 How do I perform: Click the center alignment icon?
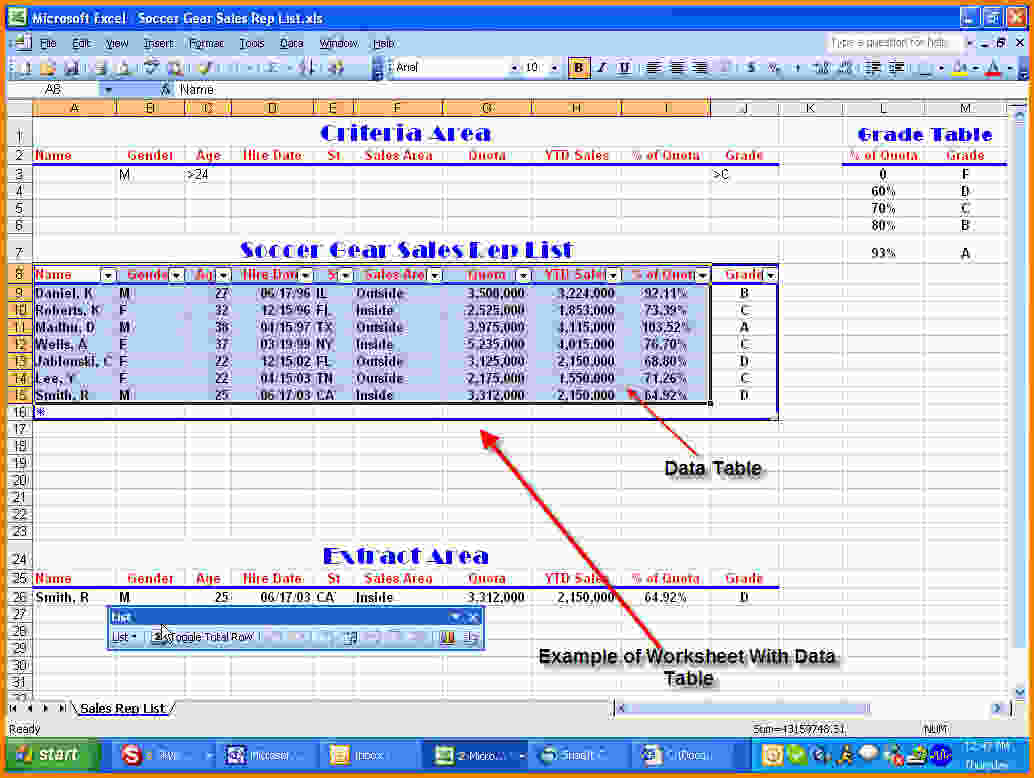click(677, 68)
